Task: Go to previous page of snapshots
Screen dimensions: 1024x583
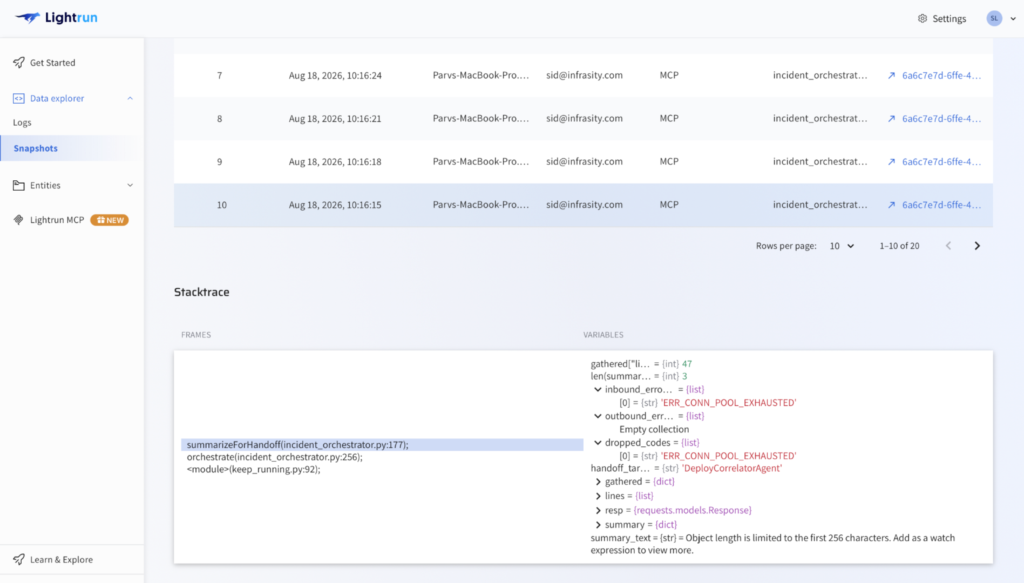Action: pos(948,246)
